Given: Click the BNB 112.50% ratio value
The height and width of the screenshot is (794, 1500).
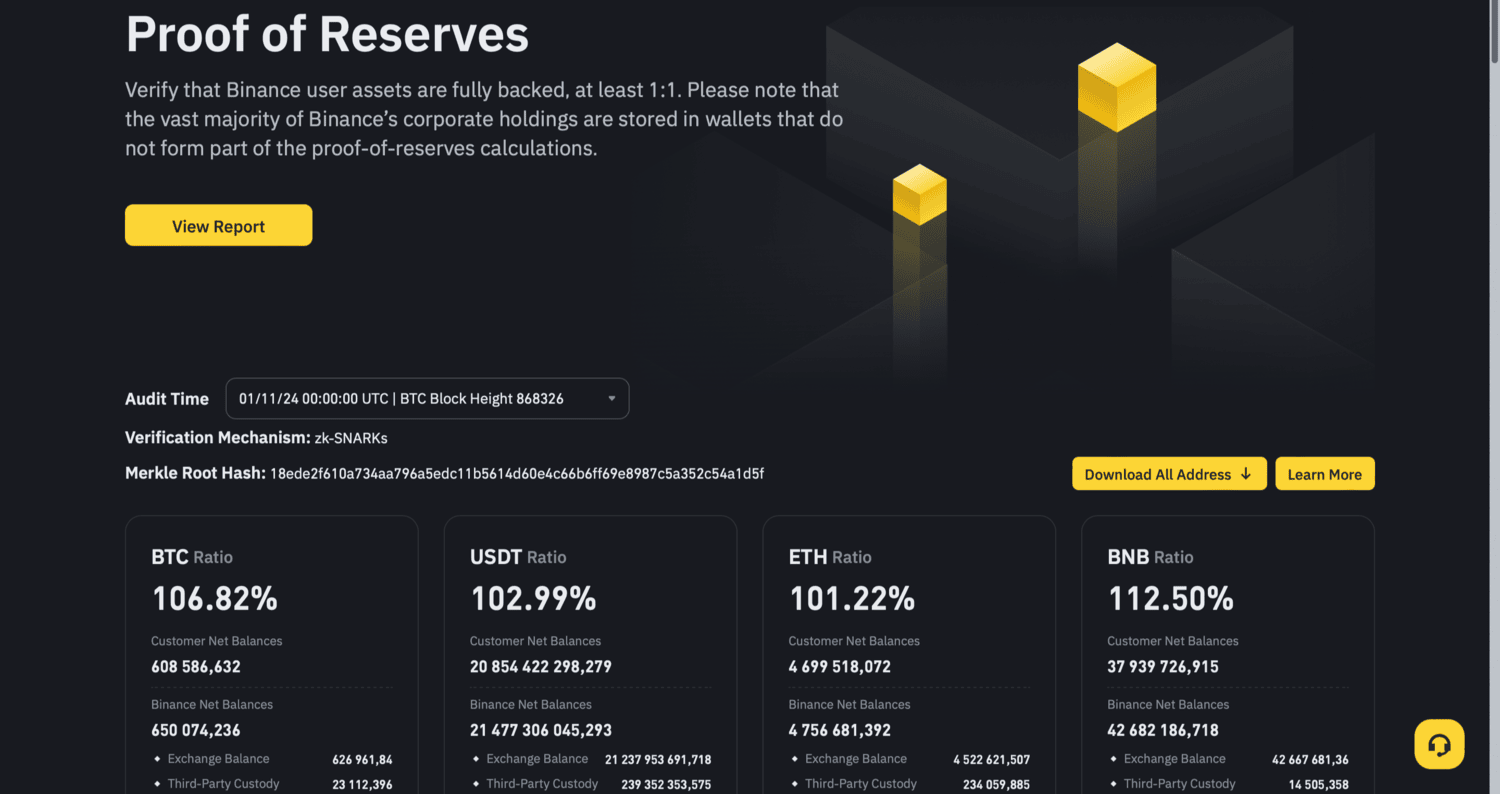Looking at the screenshot, I should (1170, 599).
